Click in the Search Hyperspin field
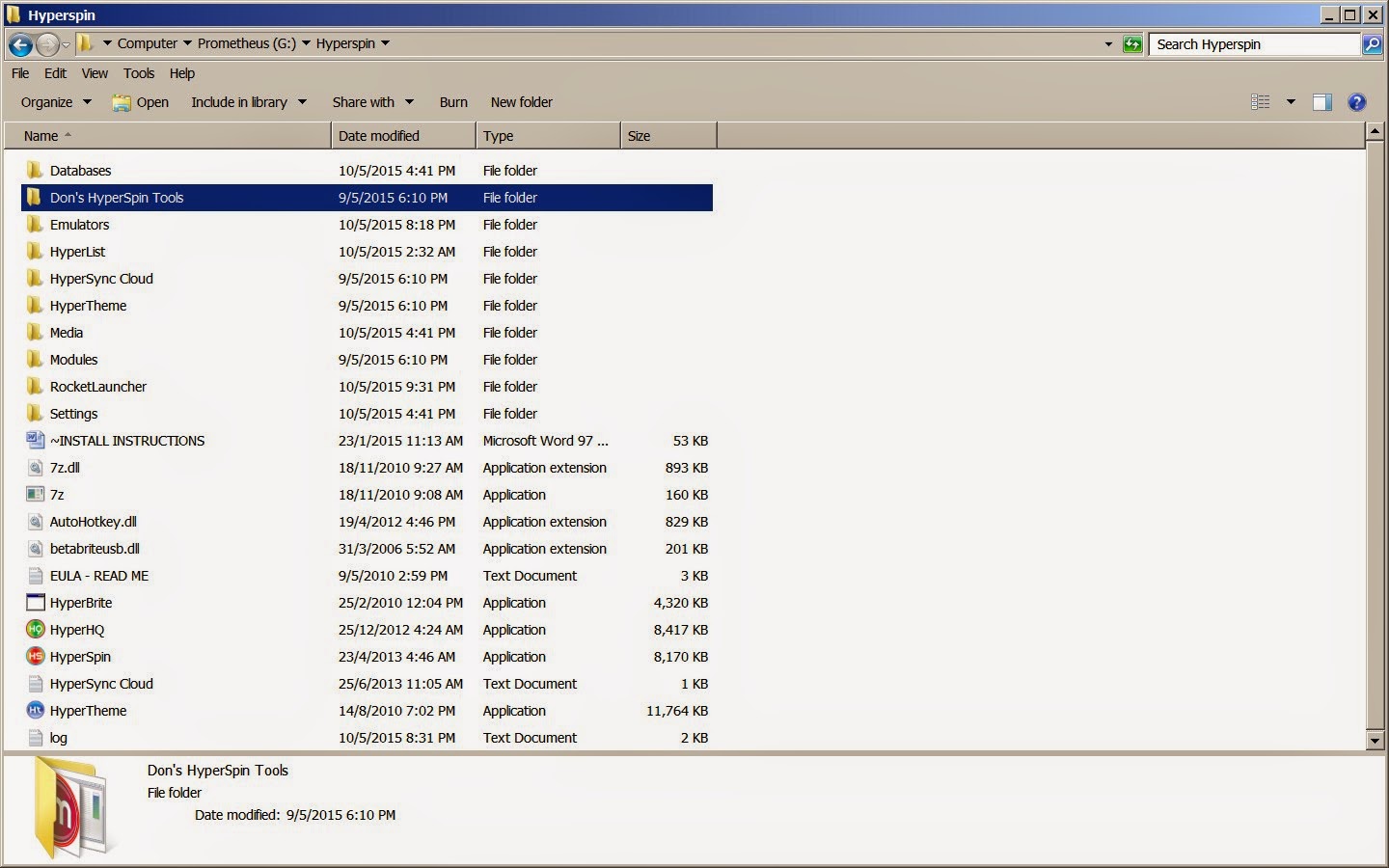Viewport: 1389px width, 868px height. pyautogui.click(x=1254, y=44)
